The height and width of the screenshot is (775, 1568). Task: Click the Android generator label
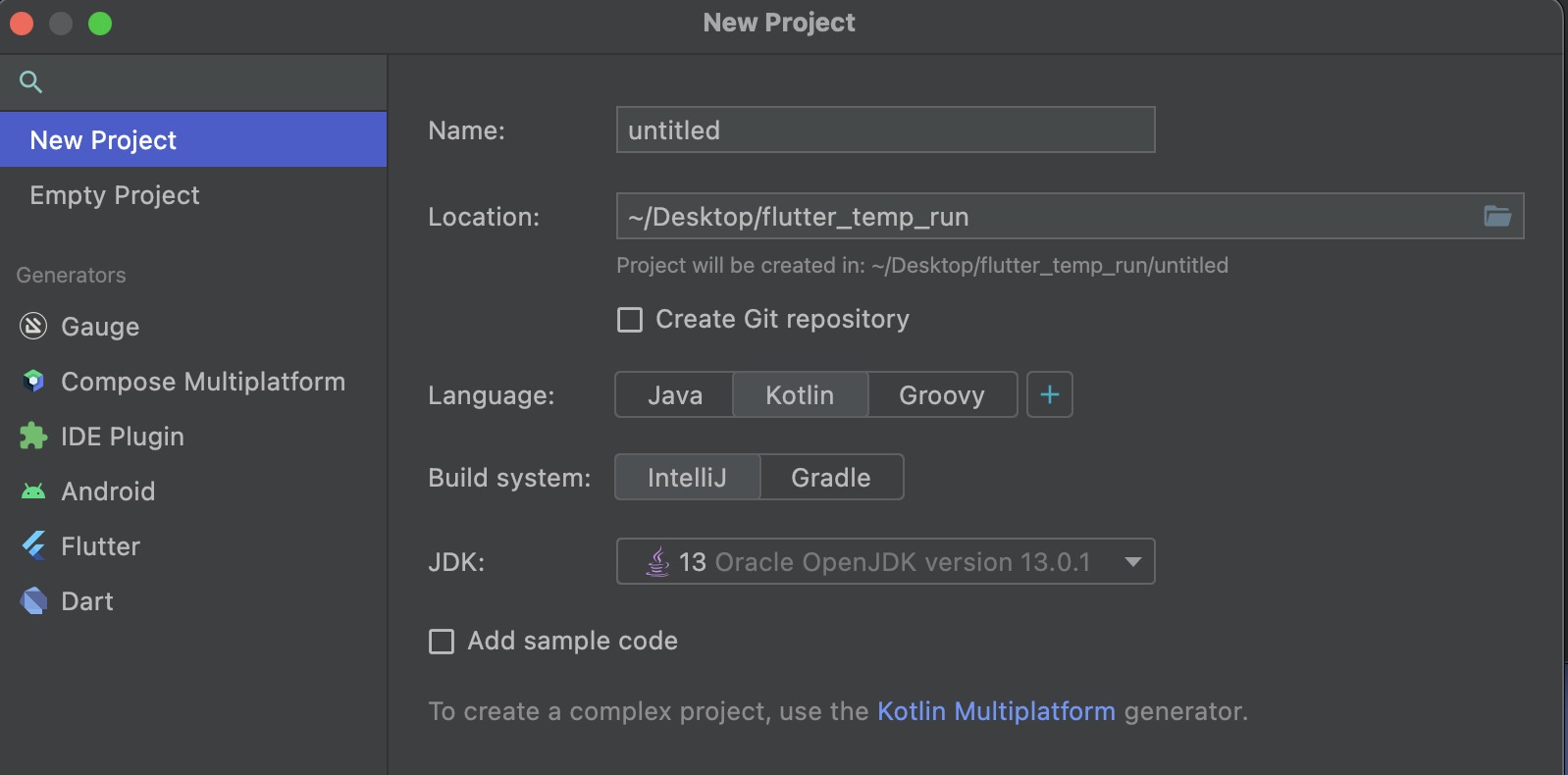(x=108, y=491)
